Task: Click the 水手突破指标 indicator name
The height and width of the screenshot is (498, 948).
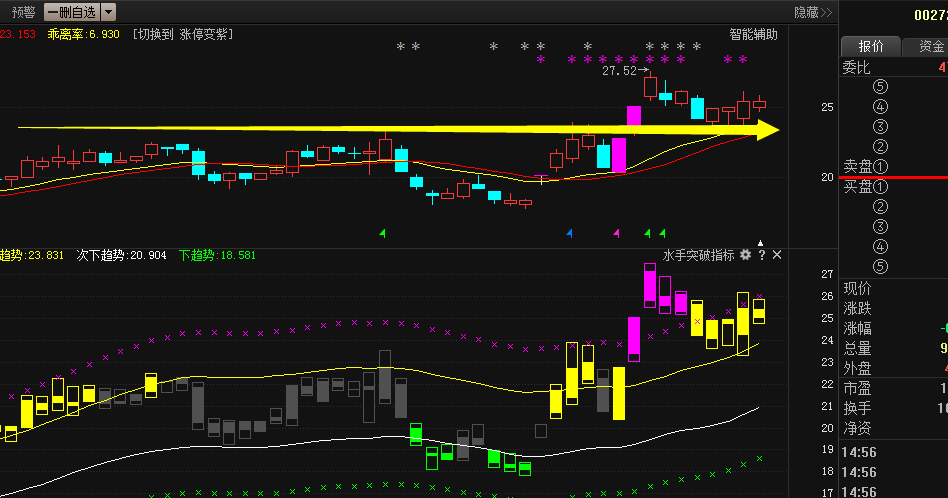Action: click(698, 255)
